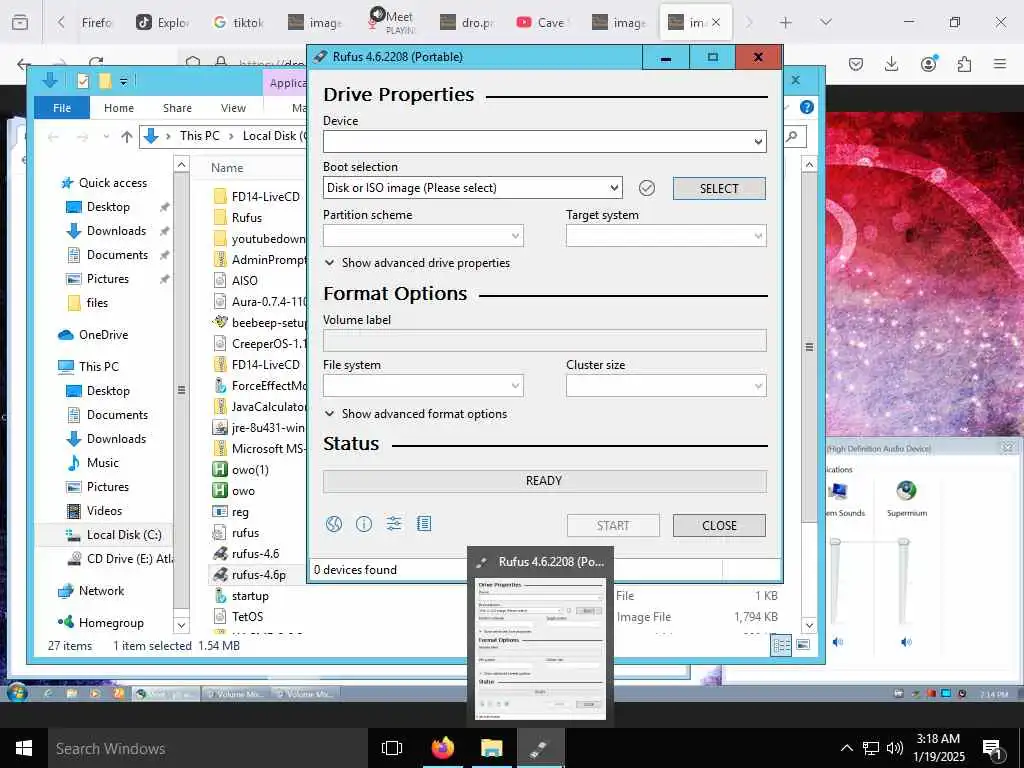Viewport: 1024px width, 768px height.
Task: Click Windows Start button on outer taskbar
Action: click(x=24, y=748)
